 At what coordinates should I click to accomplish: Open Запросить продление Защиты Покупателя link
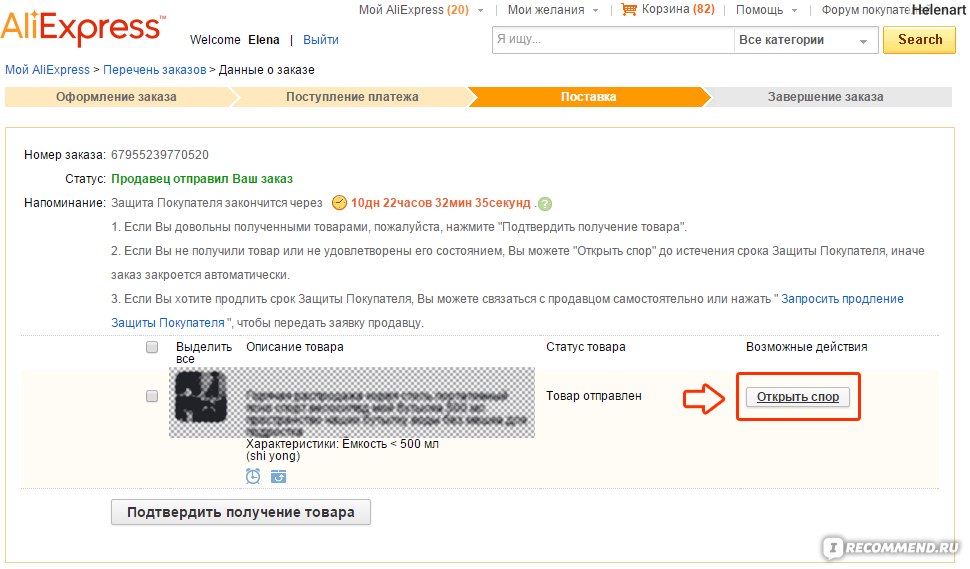[x=842, y=299]
